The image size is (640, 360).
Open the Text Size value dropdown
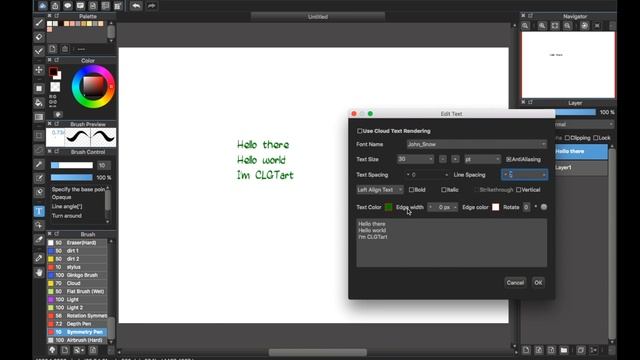point(415,159)
